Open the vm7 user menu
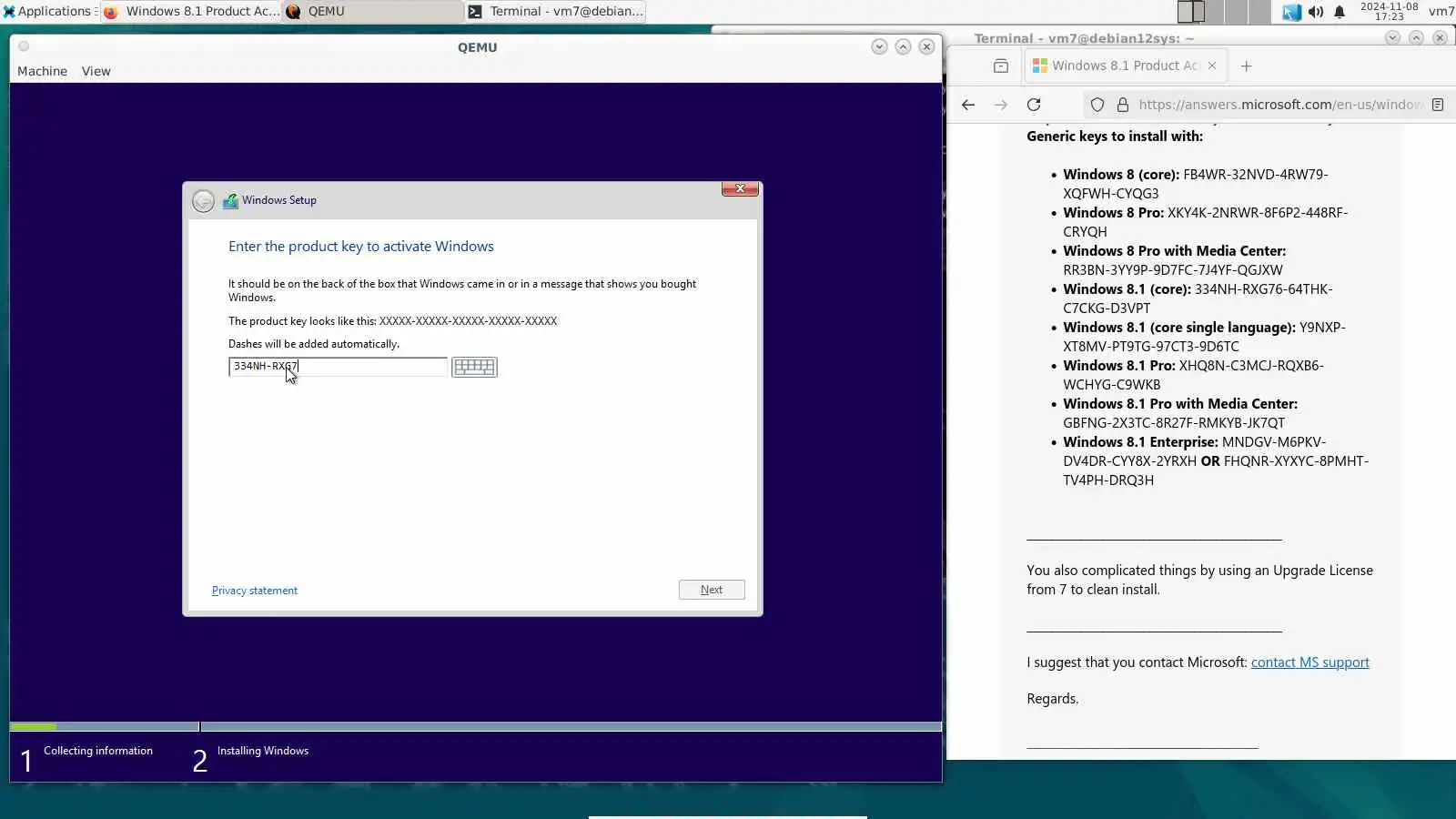 coord(1441,11)
